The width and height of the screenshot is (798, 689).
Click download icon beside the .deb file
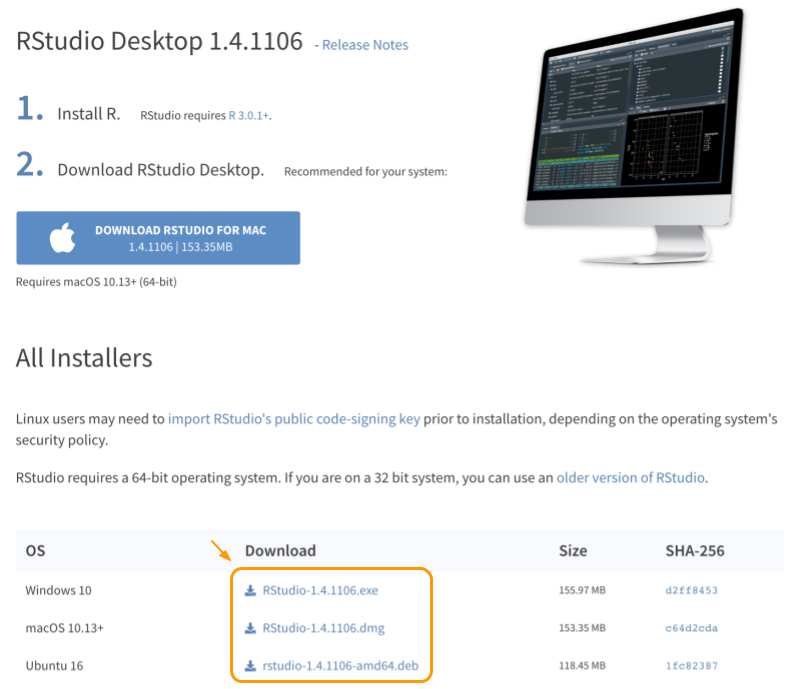(250, 666)
